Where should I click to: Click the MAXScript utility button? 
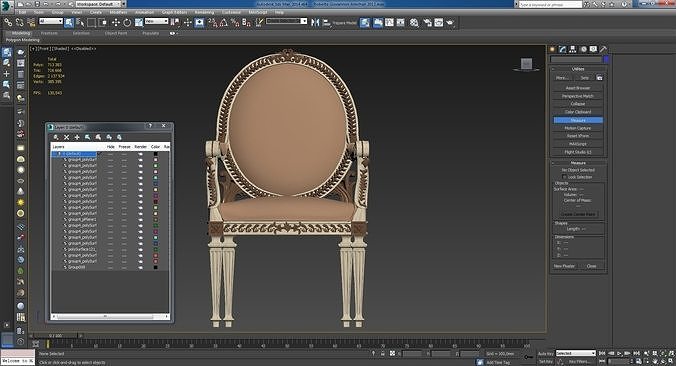click(x=578, y=144)
